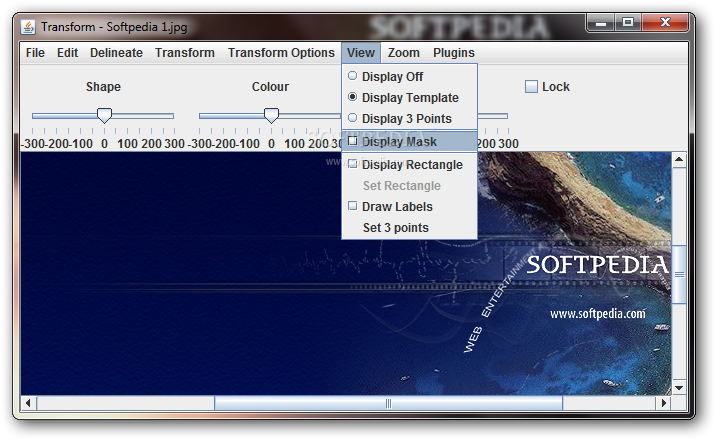Toggle the Draw Labels checkbox

410,207
